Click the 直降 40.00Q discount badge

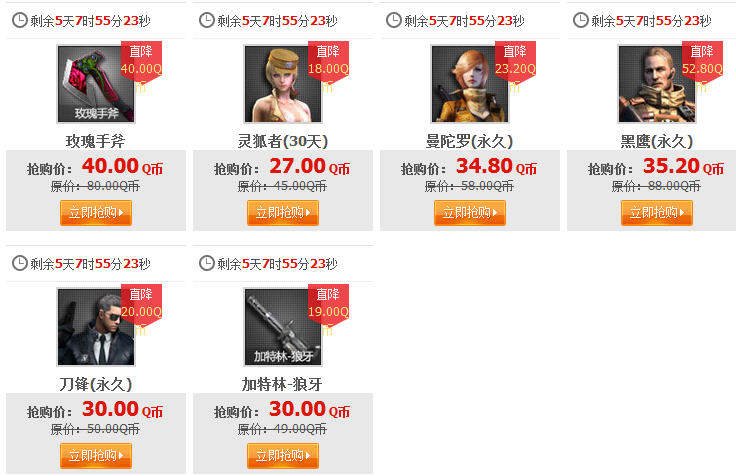point(141,63)
